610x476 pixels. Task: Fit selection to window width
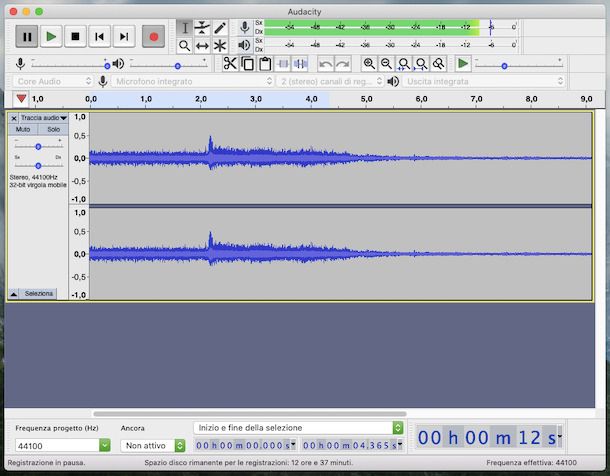click(404, 63)
